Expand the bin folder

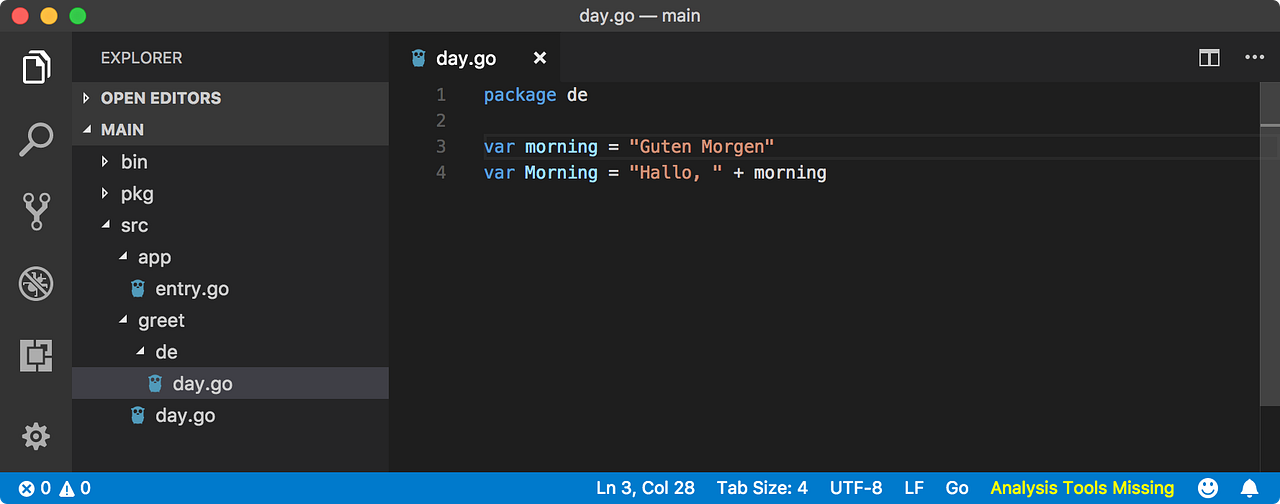point(134,162)
